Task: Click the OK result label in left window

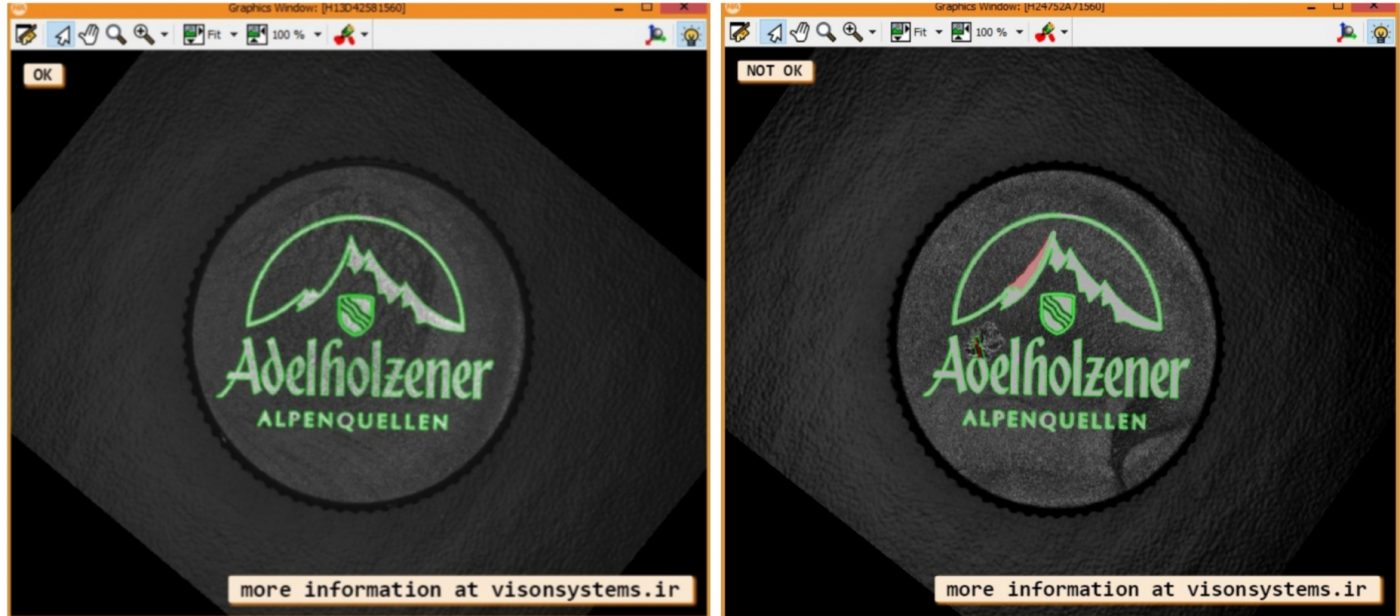Action: 43,75
